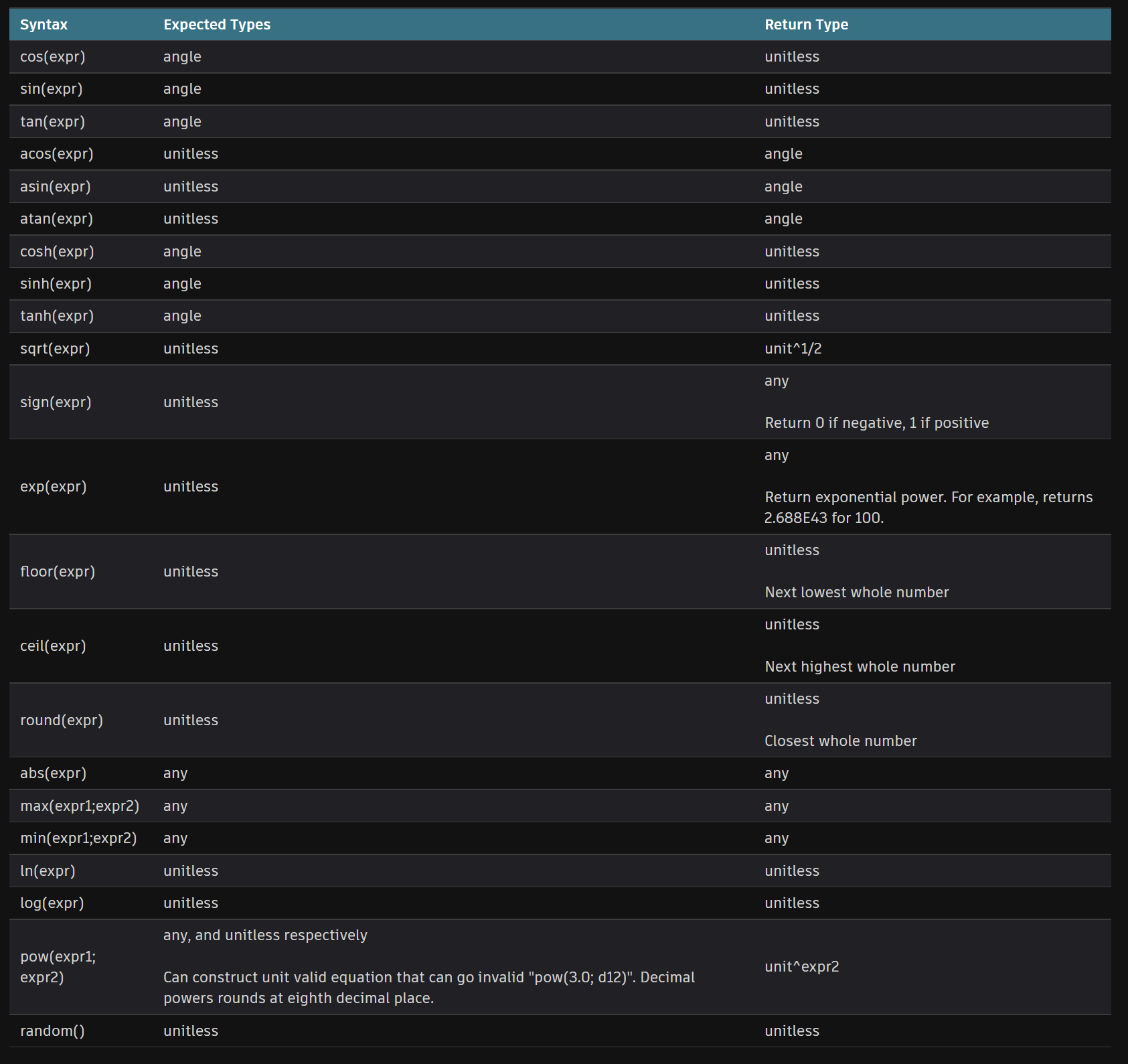Select the max(expr1;expr2) syntax cell
This screenshot has height=1064, width=1128.
click(80, 806)
